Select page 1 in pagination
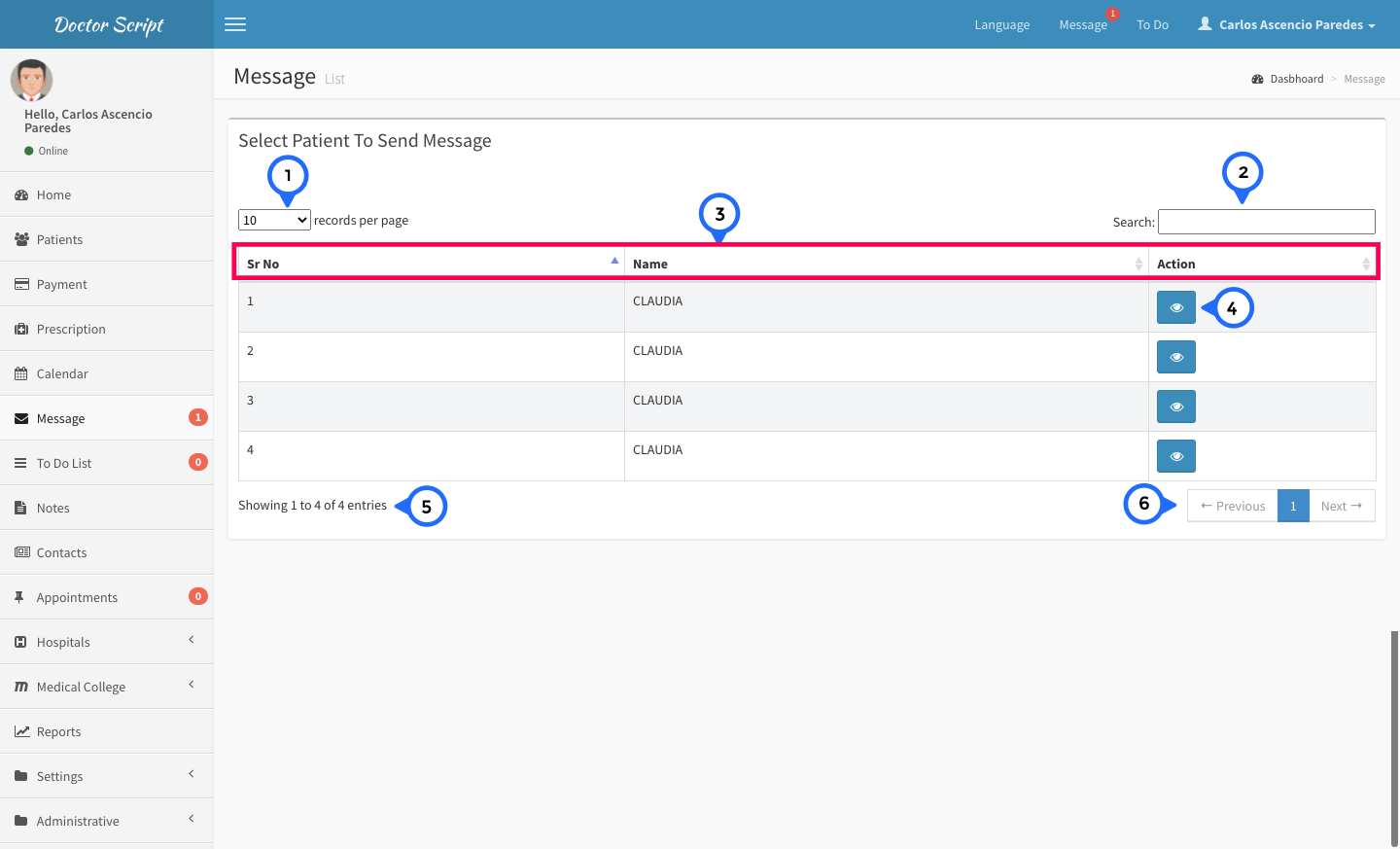The image size is (1400, 849). (x=1293, y=506)
